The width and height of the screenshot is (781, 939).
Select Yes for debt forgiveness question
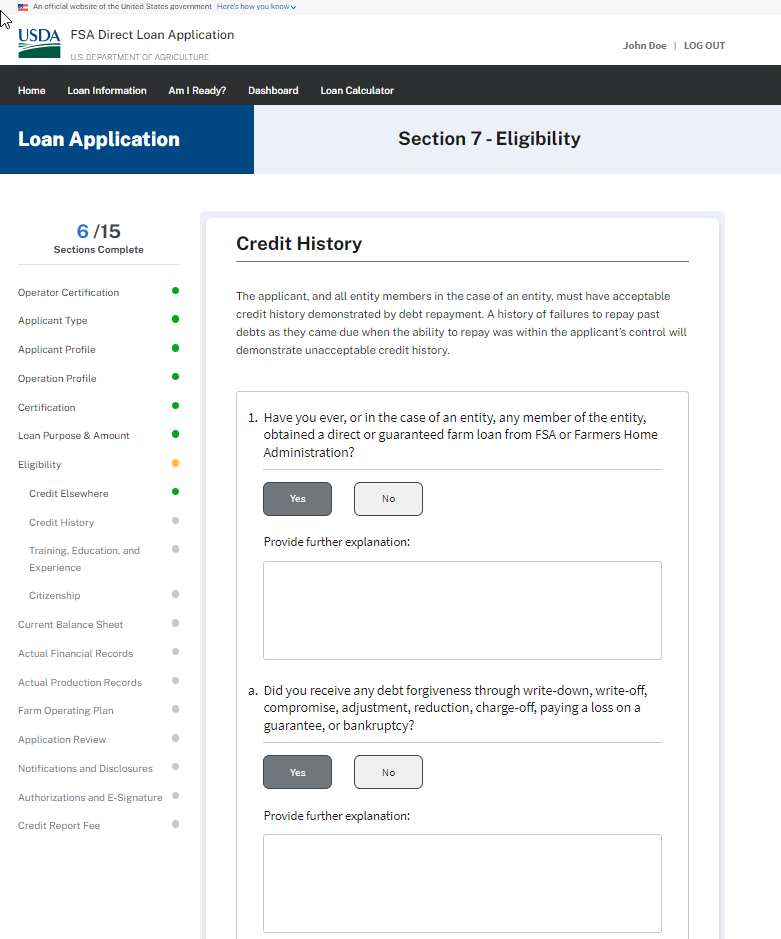click(x=297, y=773)
